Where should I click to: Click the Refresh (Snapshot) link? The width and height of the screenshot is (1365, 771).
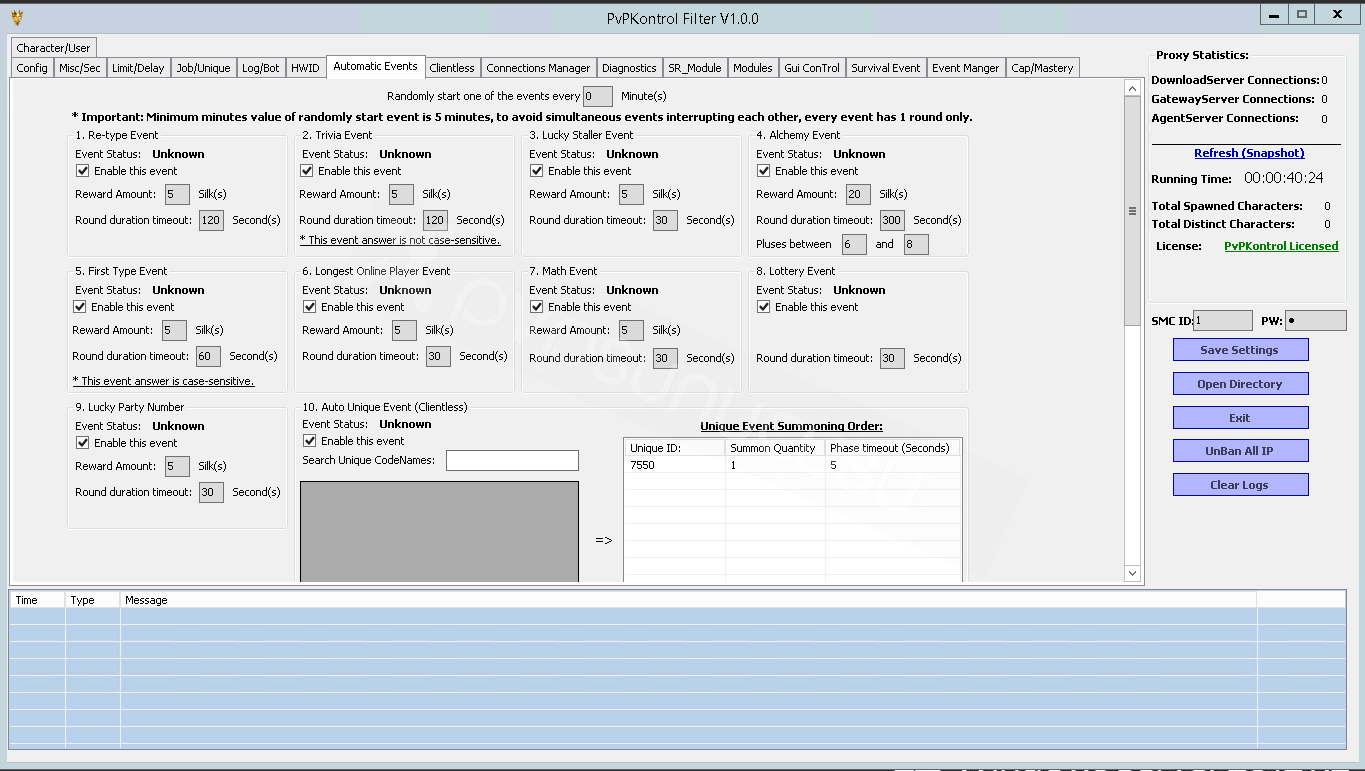coord(1249,153)
